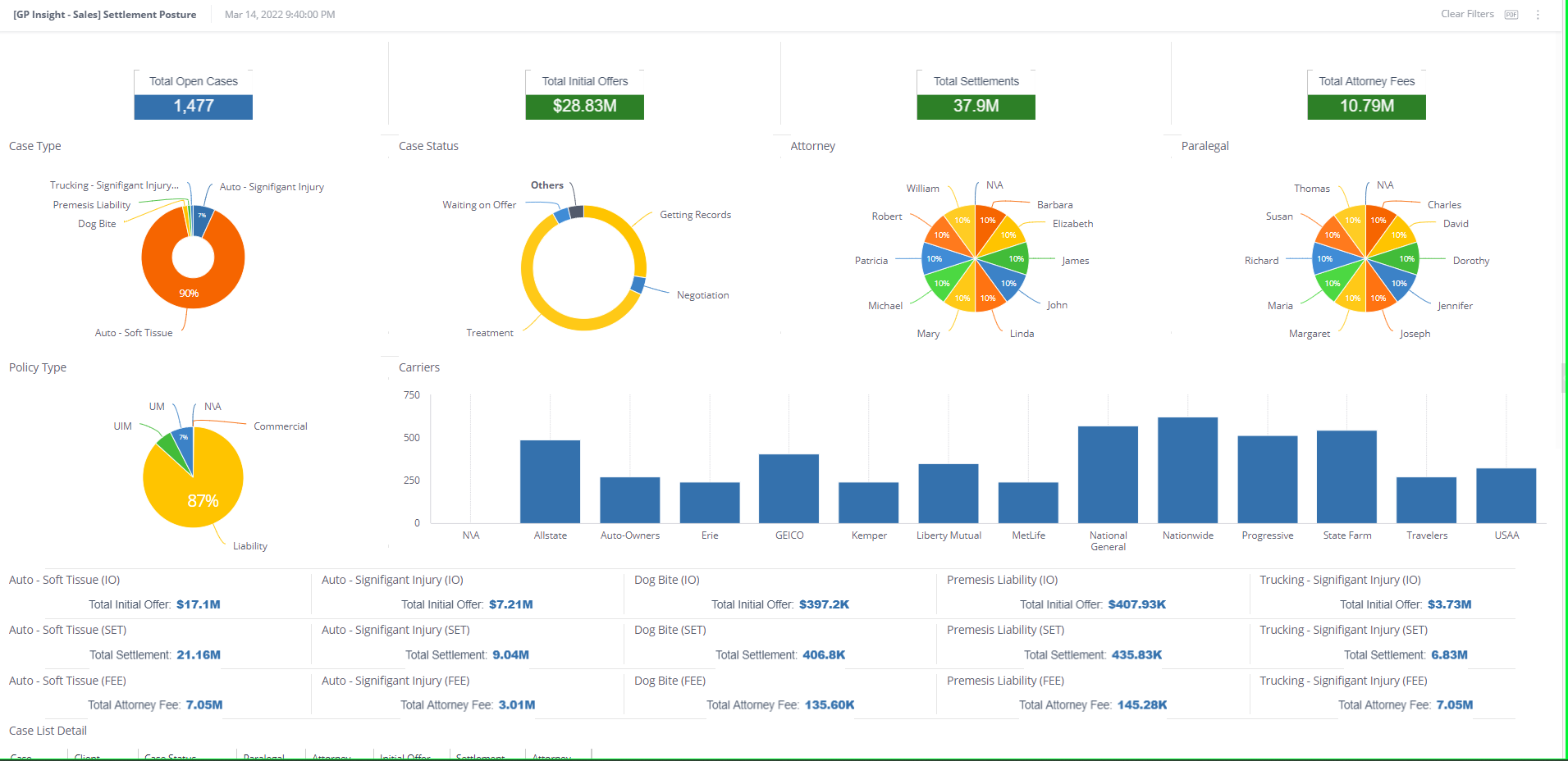Click the Patricia slice in Attorney pie
1568x761 pixels.
click(x=939, y=259)
